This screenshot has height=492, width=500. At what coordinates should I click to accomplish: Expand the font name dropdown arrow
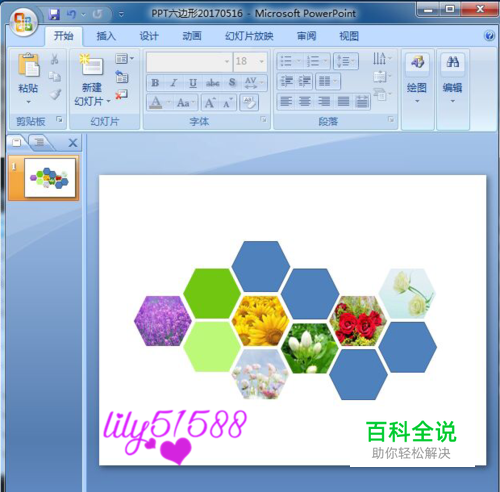pyautogui.click(x=227, y=62)
